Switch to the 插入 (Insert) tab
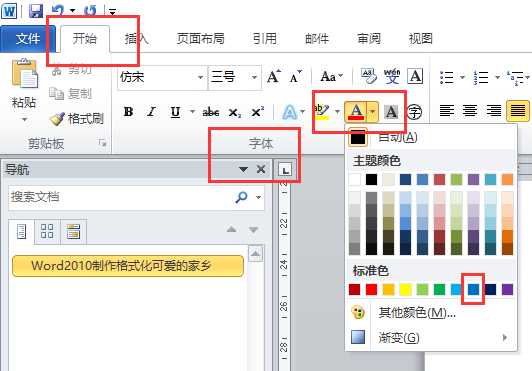The image size is (532, 371). [x=136, y=39]
